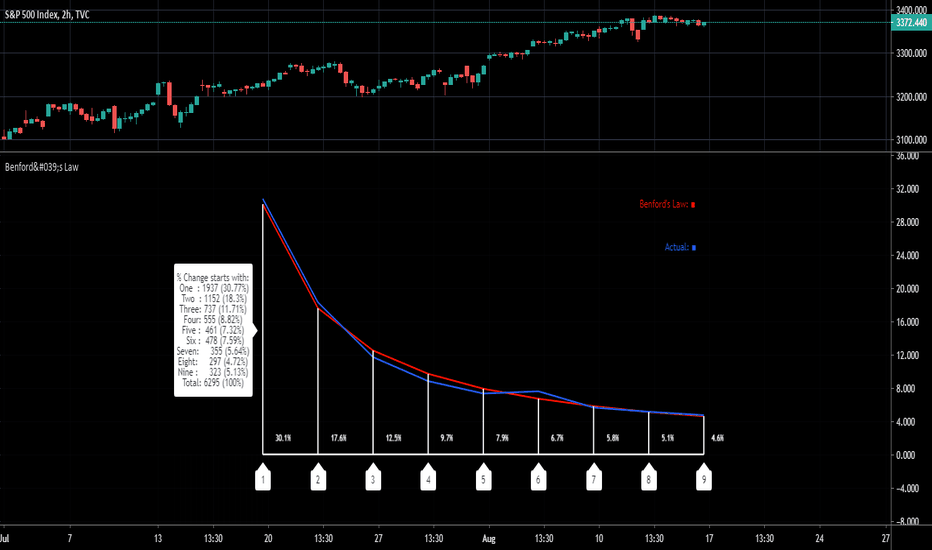Click the red Benford's Law legend label
The height and width of the screenshot is (550, 932).
click(663, 204)
